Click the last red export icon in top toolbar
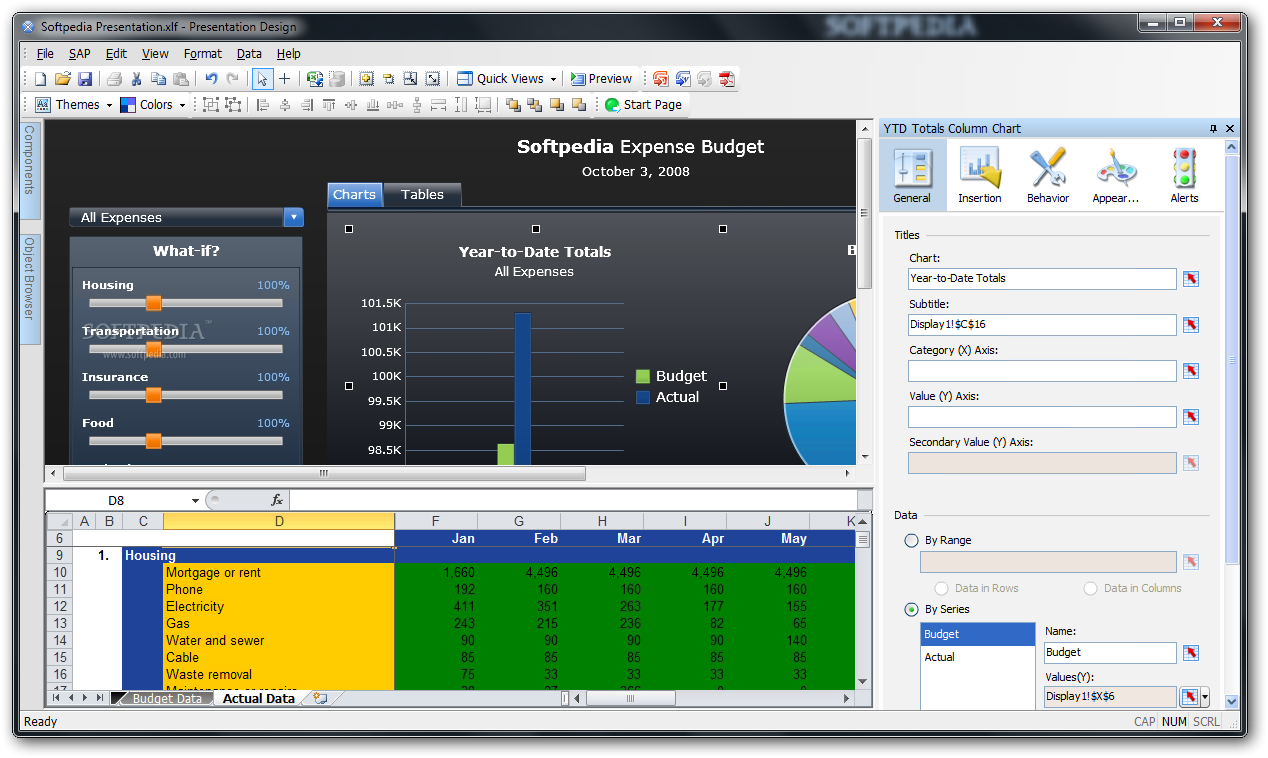The image size is (1268, 758). click(727, 79)
